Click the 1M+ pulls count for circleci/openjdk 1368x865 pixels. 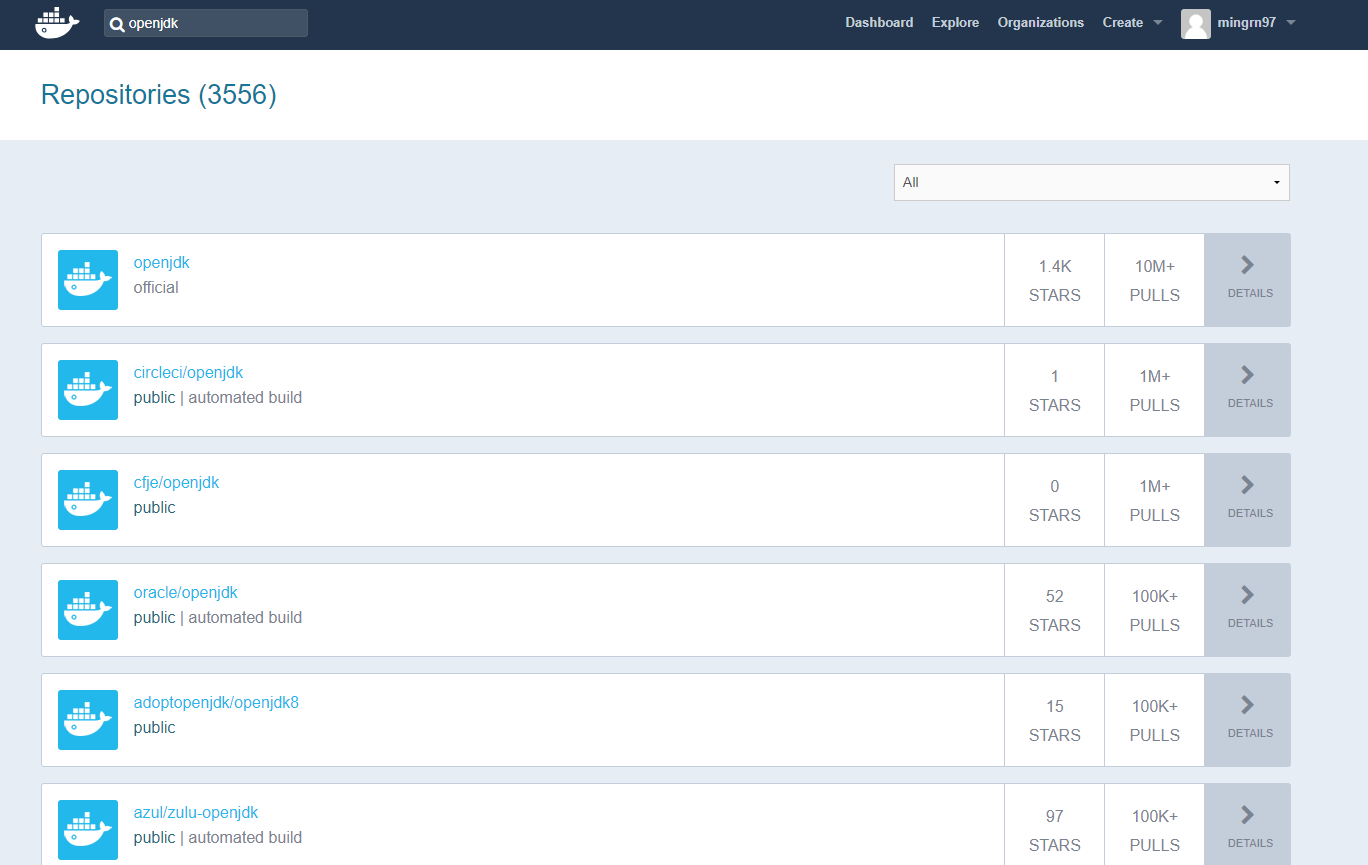(1155, 376)
